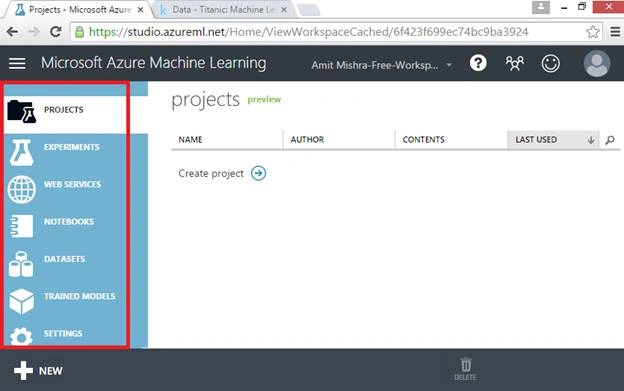
Task: Click the browser forward arrow
Action: 34,32
